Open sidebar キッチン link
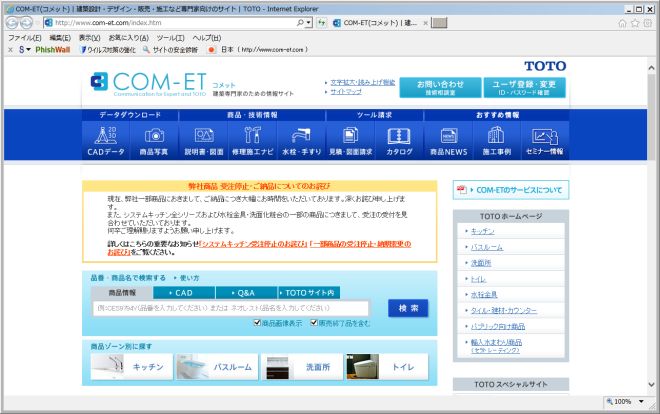The height and width of the screenshot is (414, 660). click(482, 231)
